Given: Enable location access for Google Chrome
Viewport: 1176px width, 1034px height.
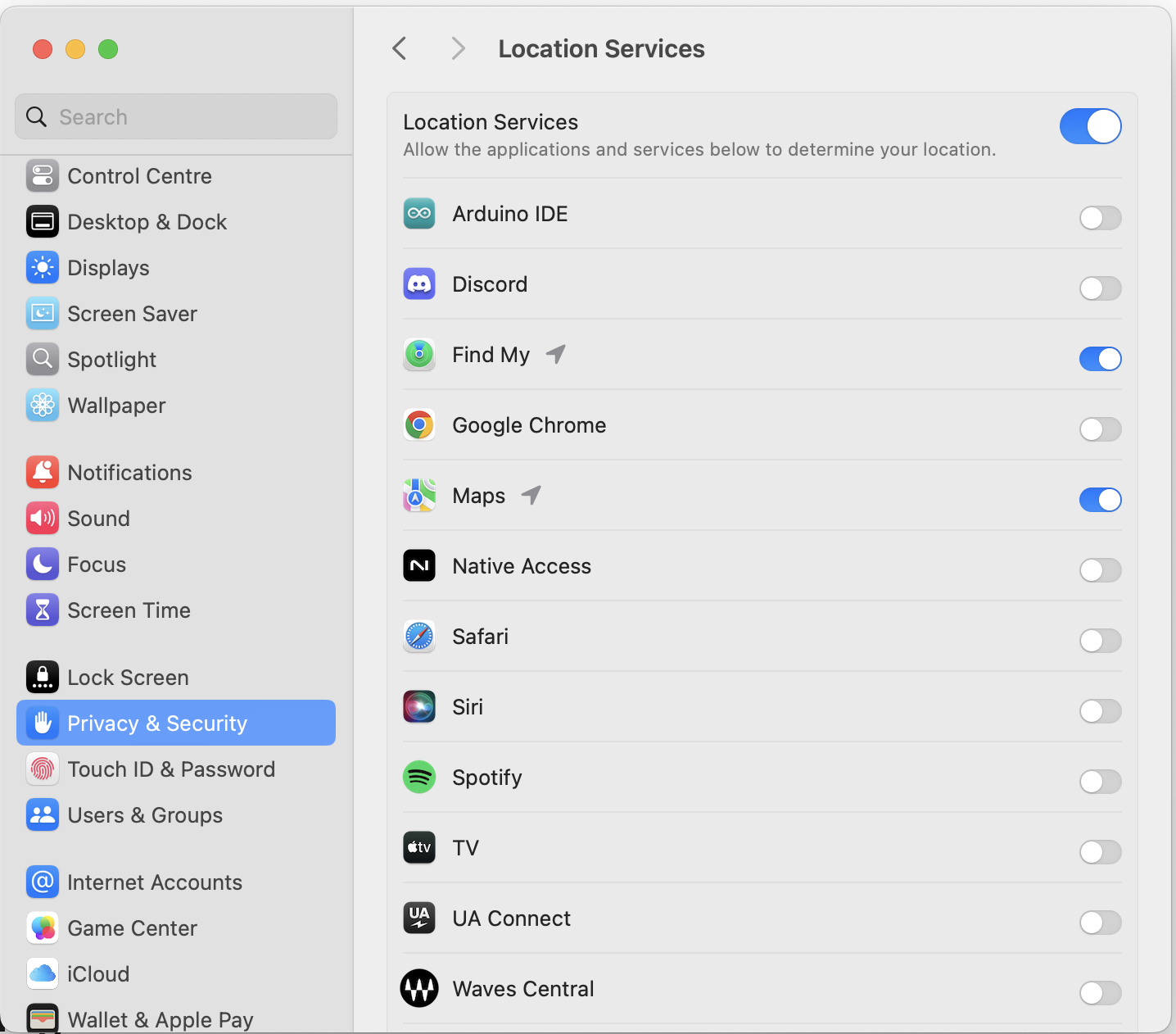Looking at the screenshot, I should point(1100,429).
